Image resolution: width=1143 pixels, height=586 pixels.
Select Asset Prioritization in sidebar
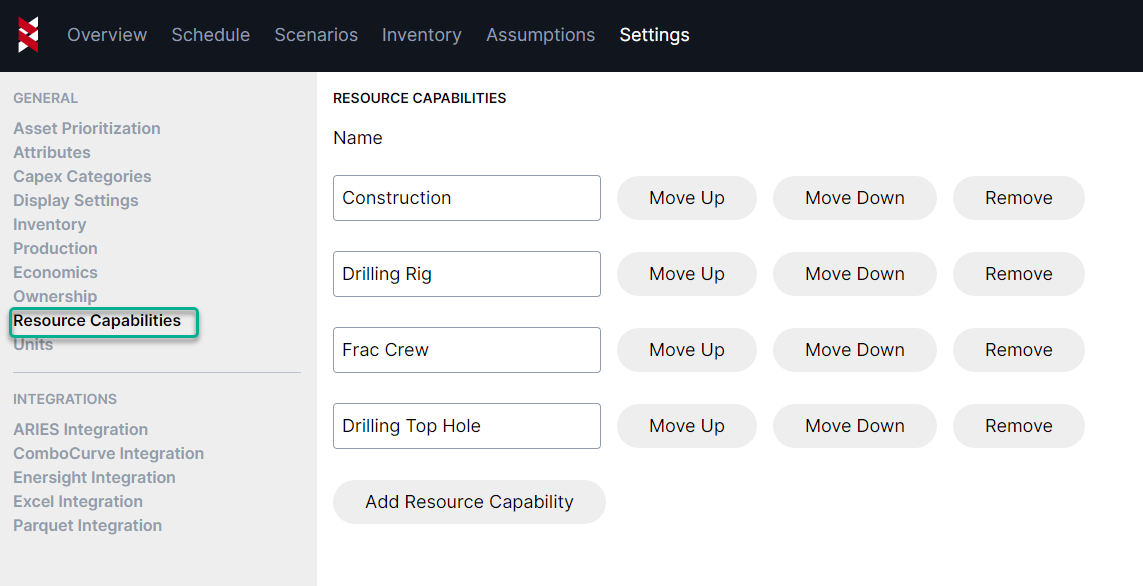tap(87, 128)
